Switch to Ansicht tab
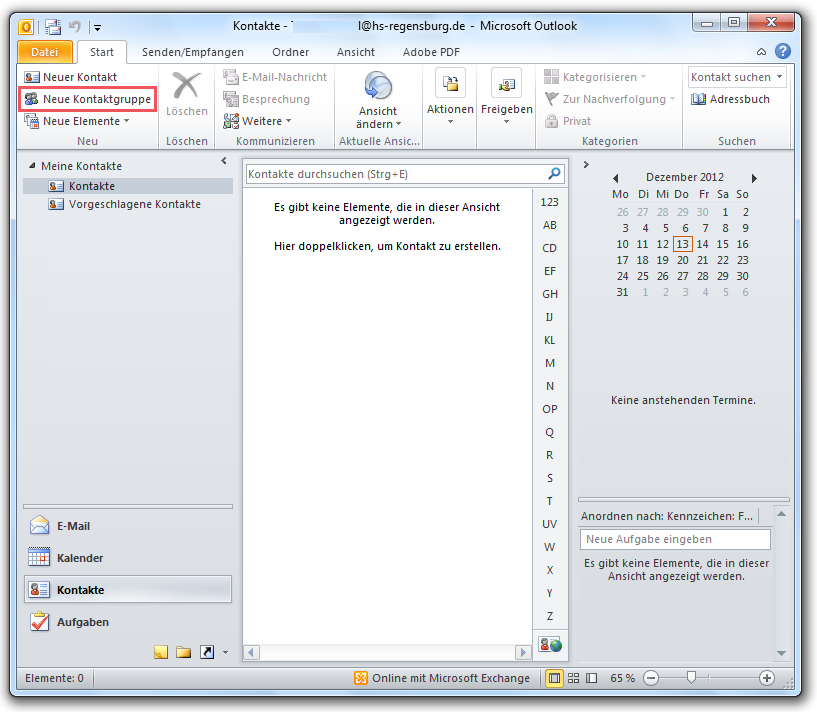This screenshot has width=817, height=712. (355, 52)
